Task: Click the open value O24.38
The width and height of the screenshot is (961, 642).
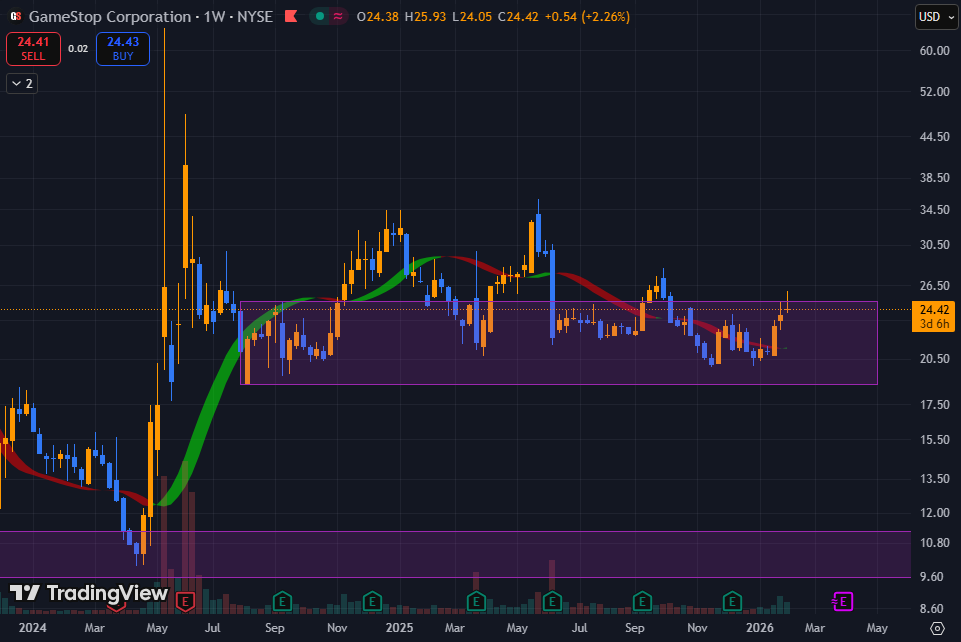Action: [x=378, y=17]
